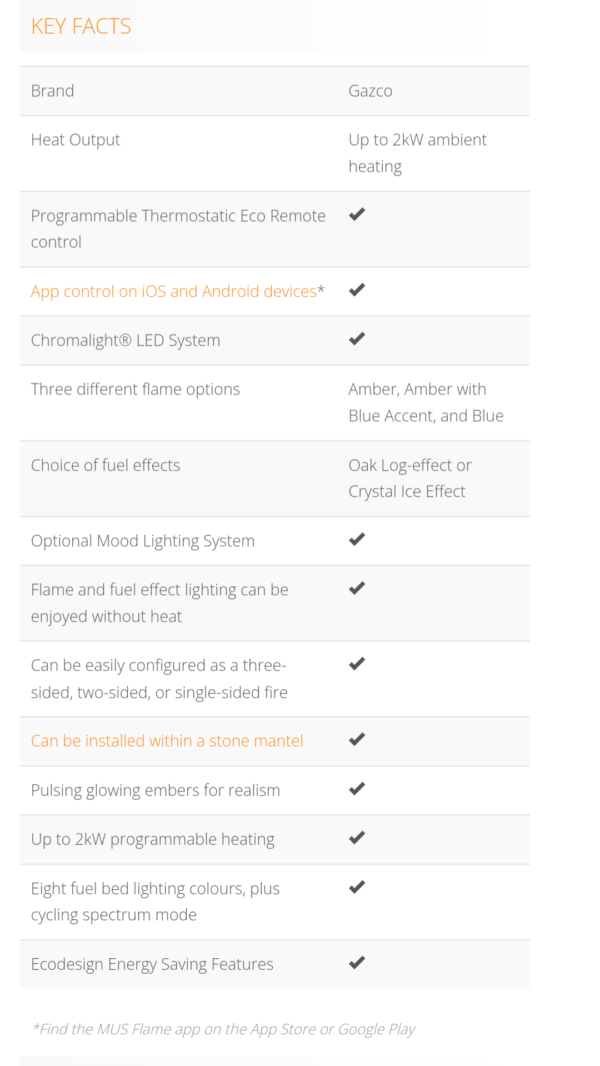Click the Heat Output row label
This screenshot has height=1066, width=600.
tap(75, 139)
